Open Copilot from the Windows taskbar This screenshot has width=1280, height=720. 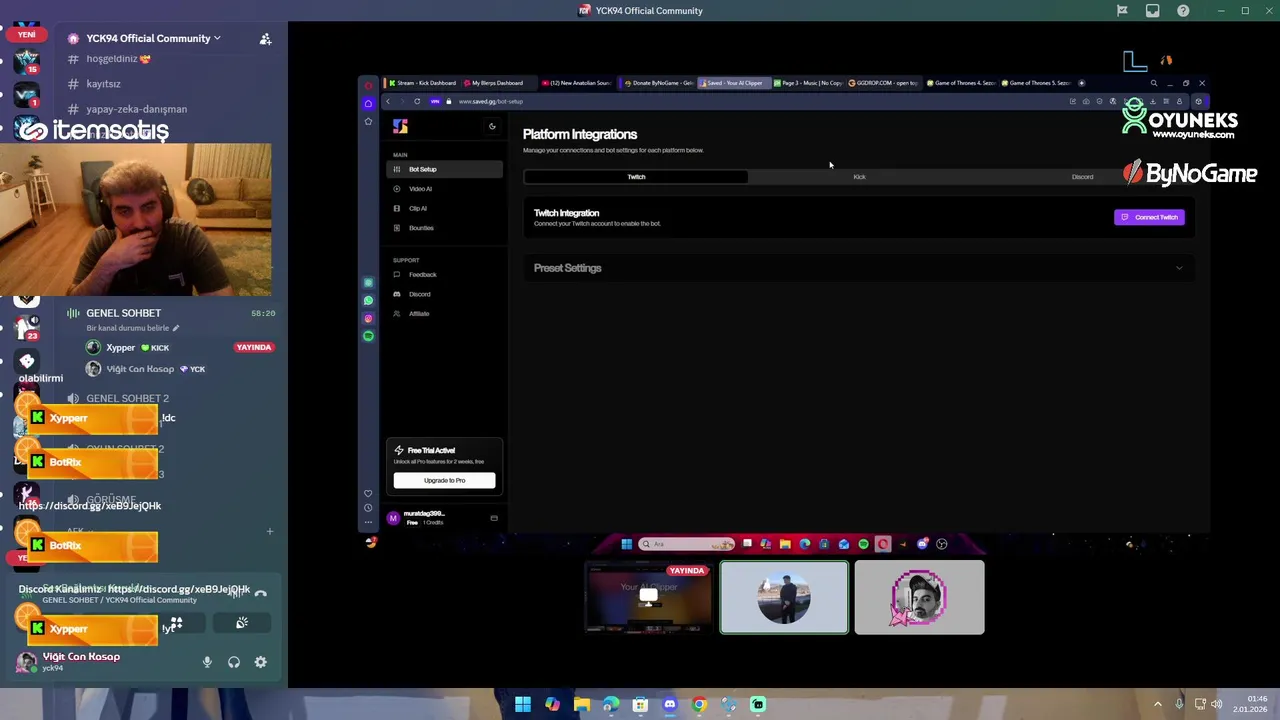pos(552,704)
